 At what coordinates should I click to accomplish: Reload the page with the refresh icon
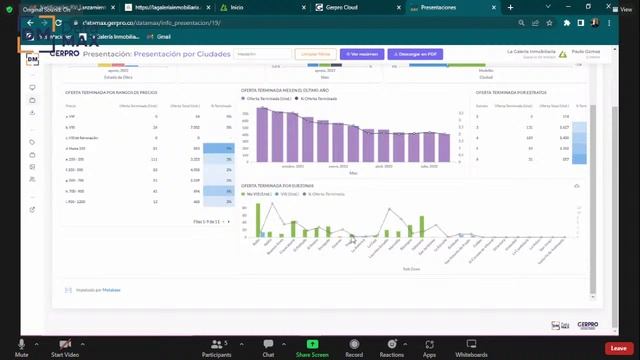click(x=59, y=23)
